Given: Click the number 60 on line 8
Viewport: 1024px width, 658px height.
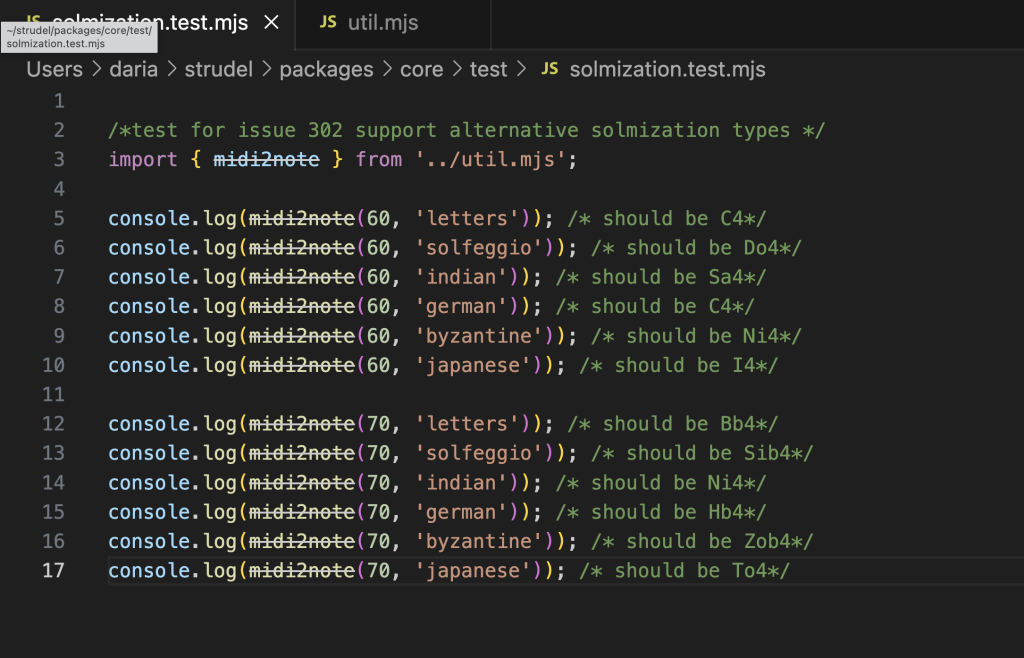Looking at the screenshot, I should [x=378, y=306].
